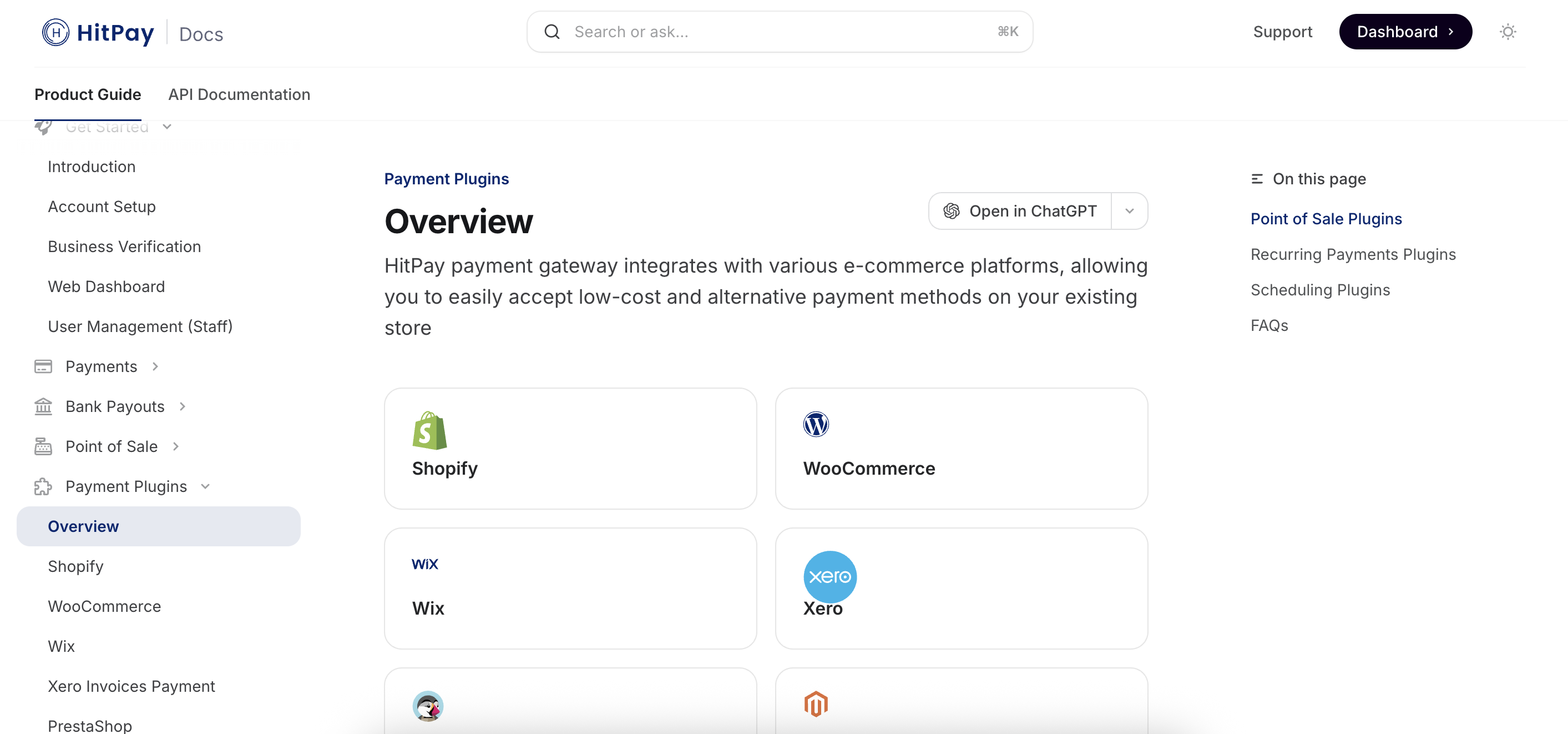Click the ⌘K shortcut hint in search
1568x734 pixels.
[1008, 32]
